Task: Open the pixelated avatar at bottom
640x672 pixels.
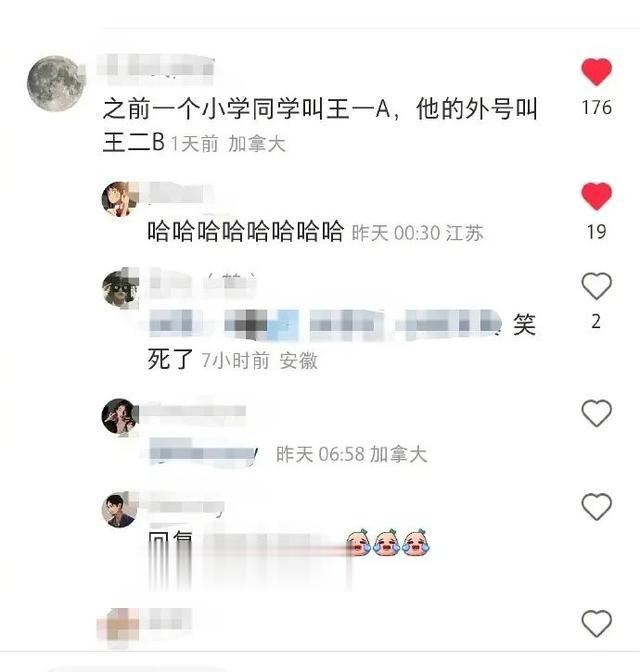Action: pos(118,627)
